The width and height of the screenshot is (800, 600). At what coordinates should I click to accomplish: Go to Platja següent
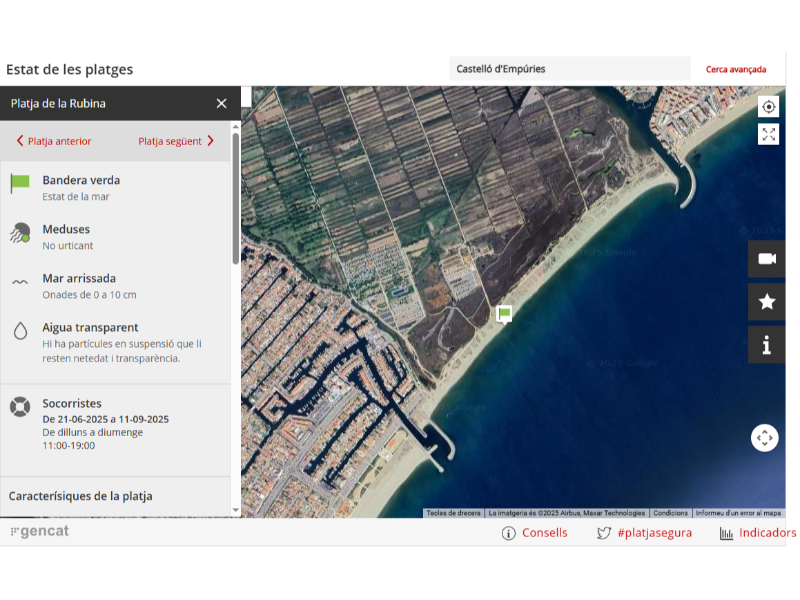[x=176, y=141]
